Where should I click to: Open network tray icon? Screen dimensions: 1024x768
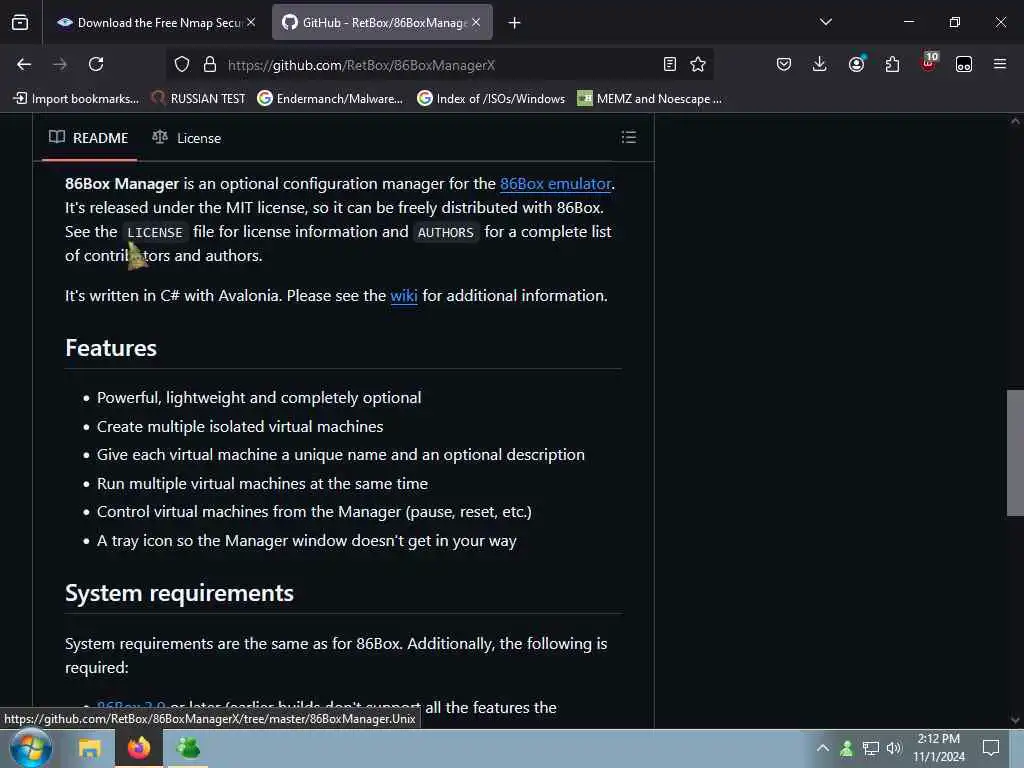point(871,748)
